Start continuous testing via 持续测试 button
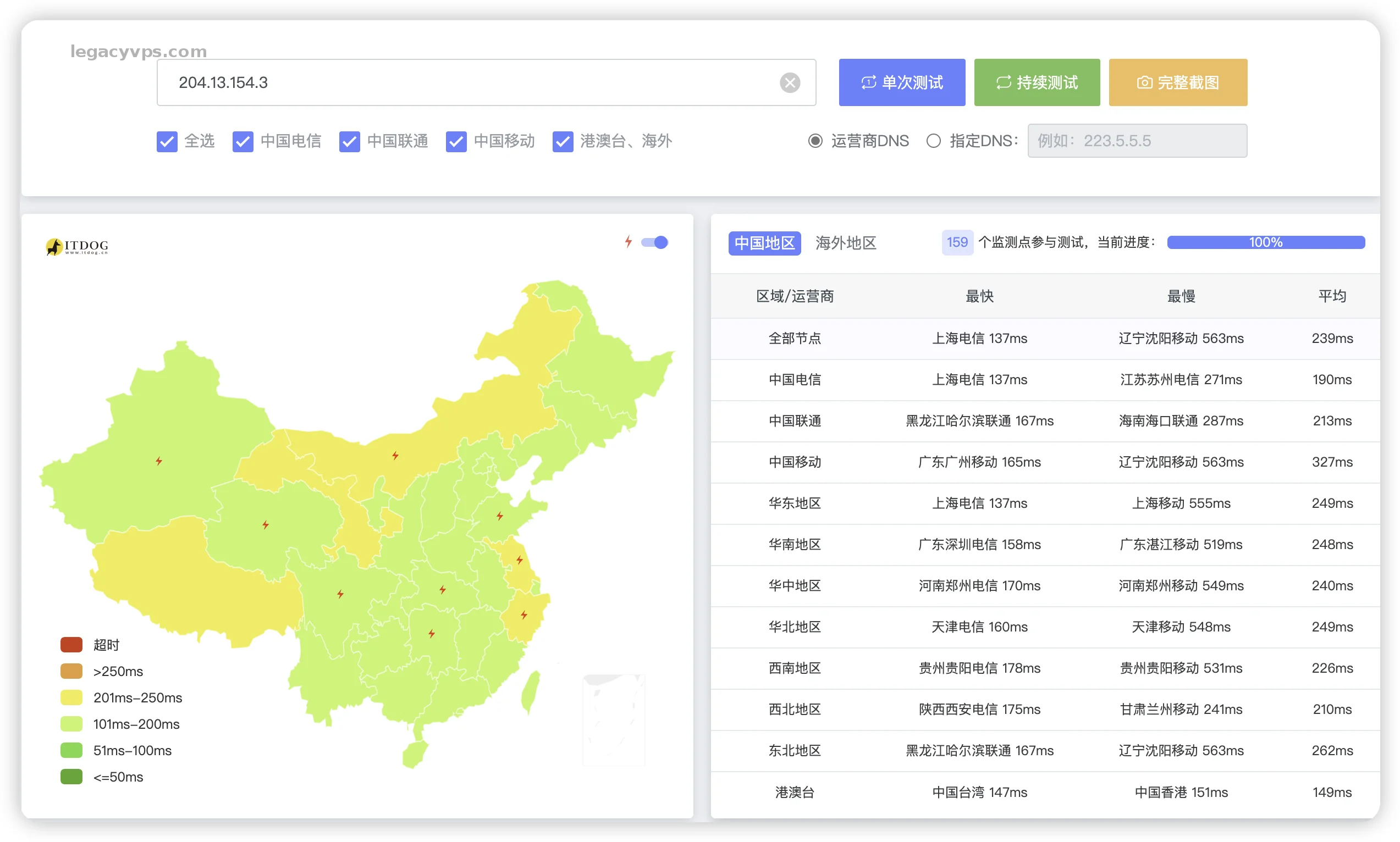 1037,82
